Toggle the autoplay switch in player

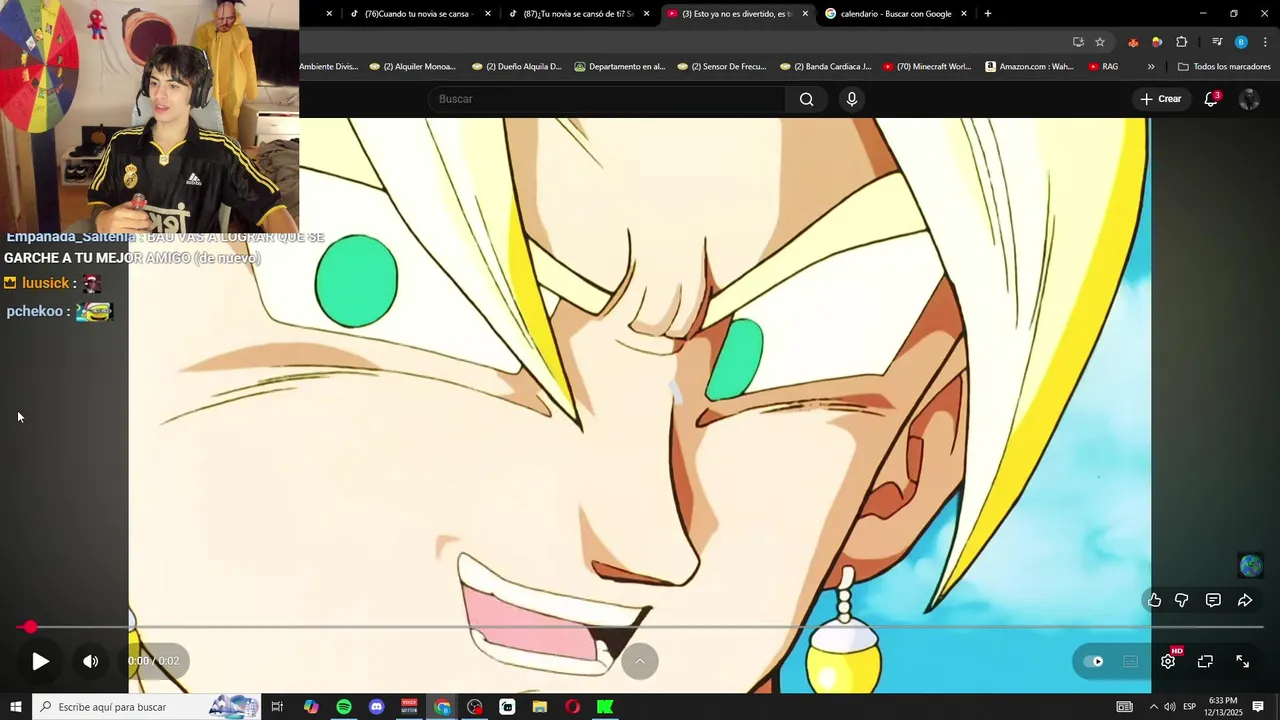click(x=1096, y=661)
